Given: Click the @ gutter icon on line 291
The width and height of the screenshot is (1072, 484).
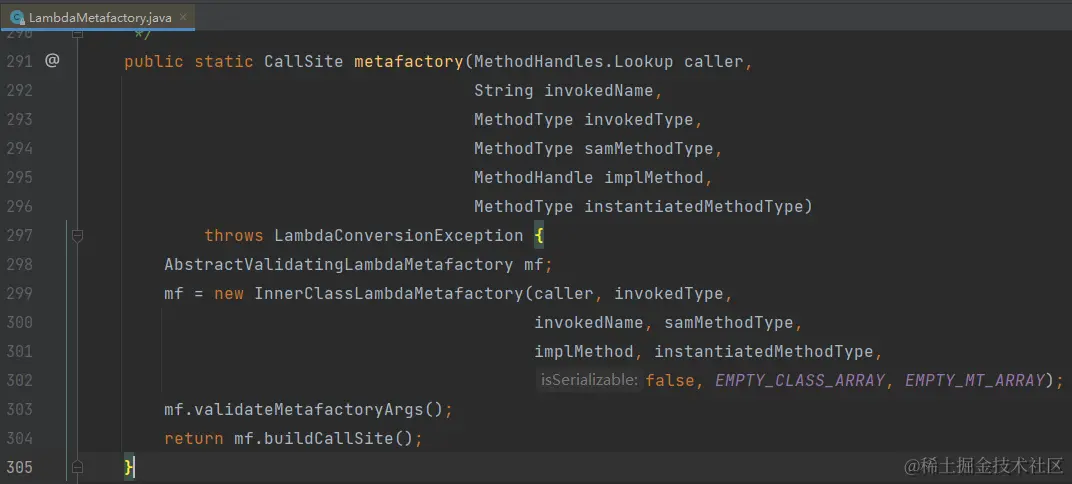Looking at the screenshot, I should pos(53,61).
